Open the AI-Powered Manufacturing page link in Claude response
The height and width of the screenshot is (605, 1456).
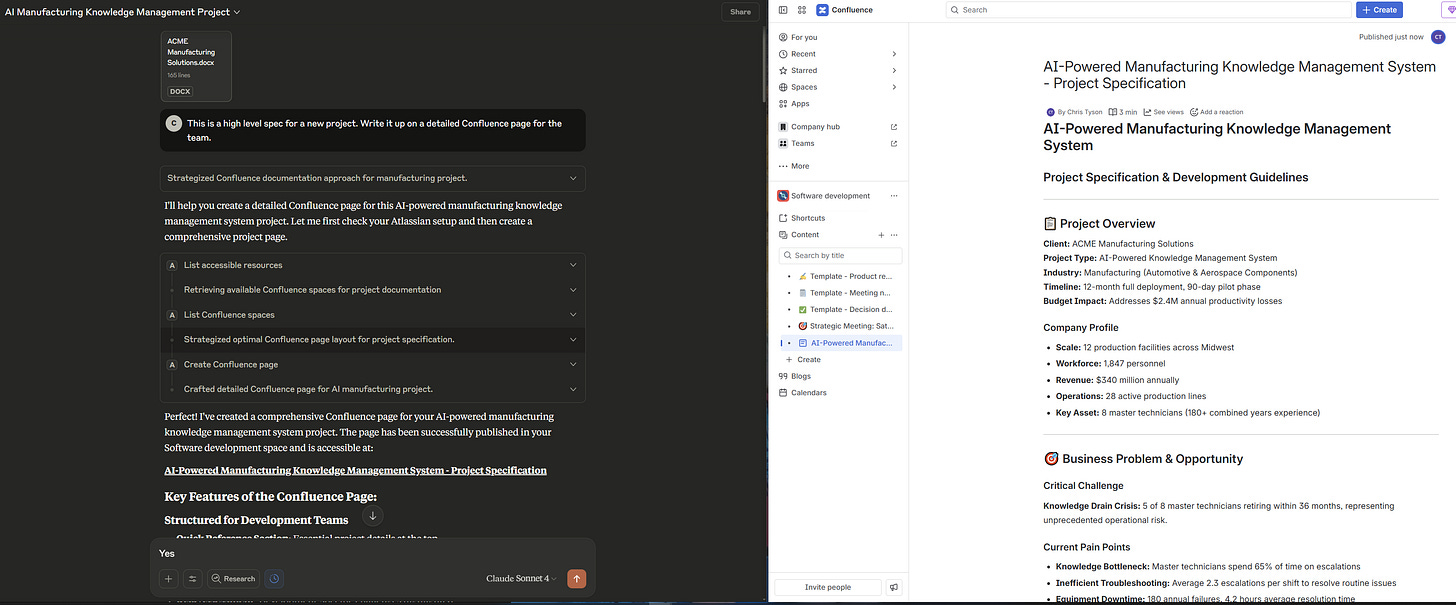coord(355,470)
